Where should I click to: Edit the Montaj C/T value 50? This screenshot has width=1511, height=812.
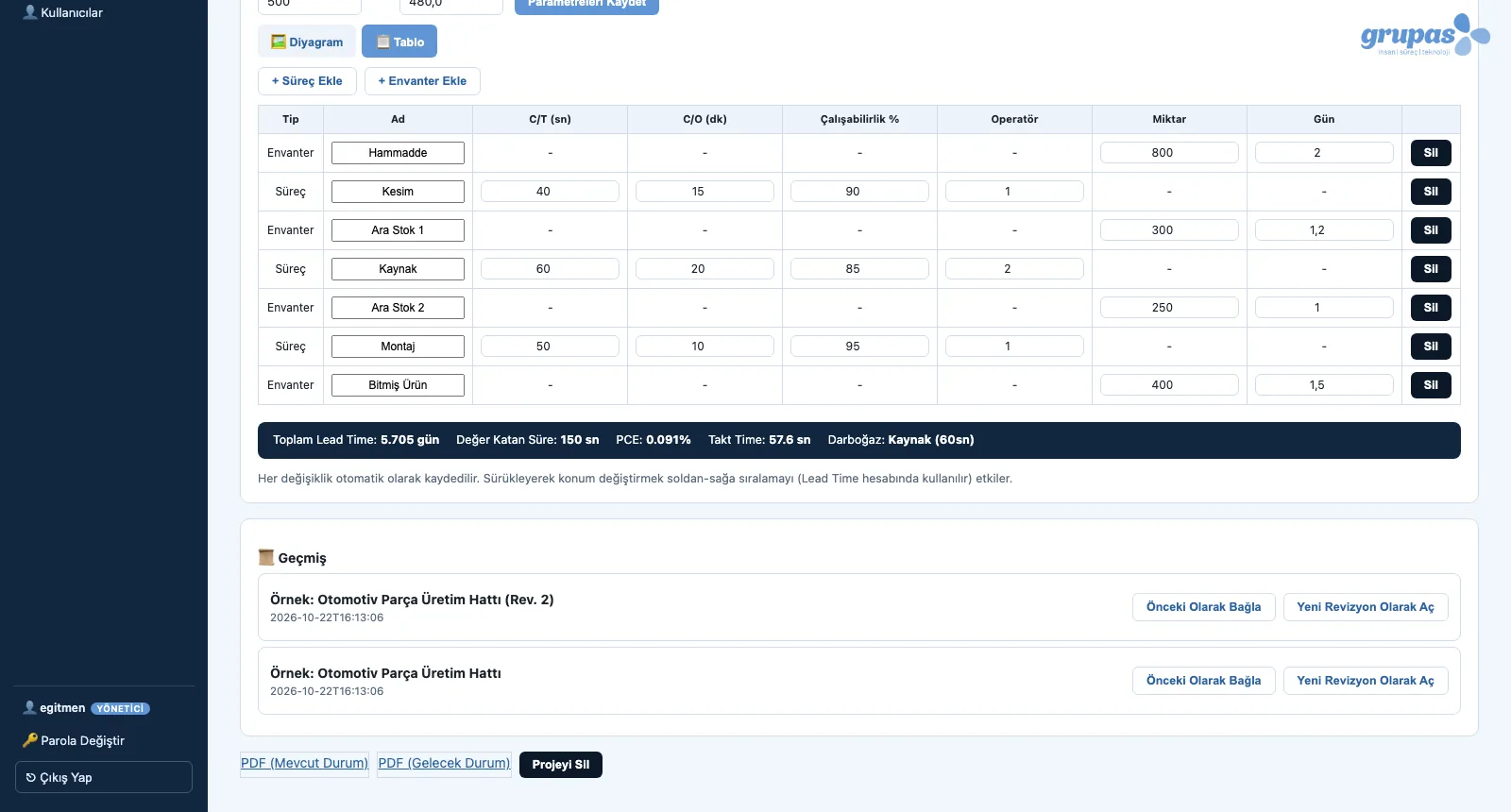550,347
